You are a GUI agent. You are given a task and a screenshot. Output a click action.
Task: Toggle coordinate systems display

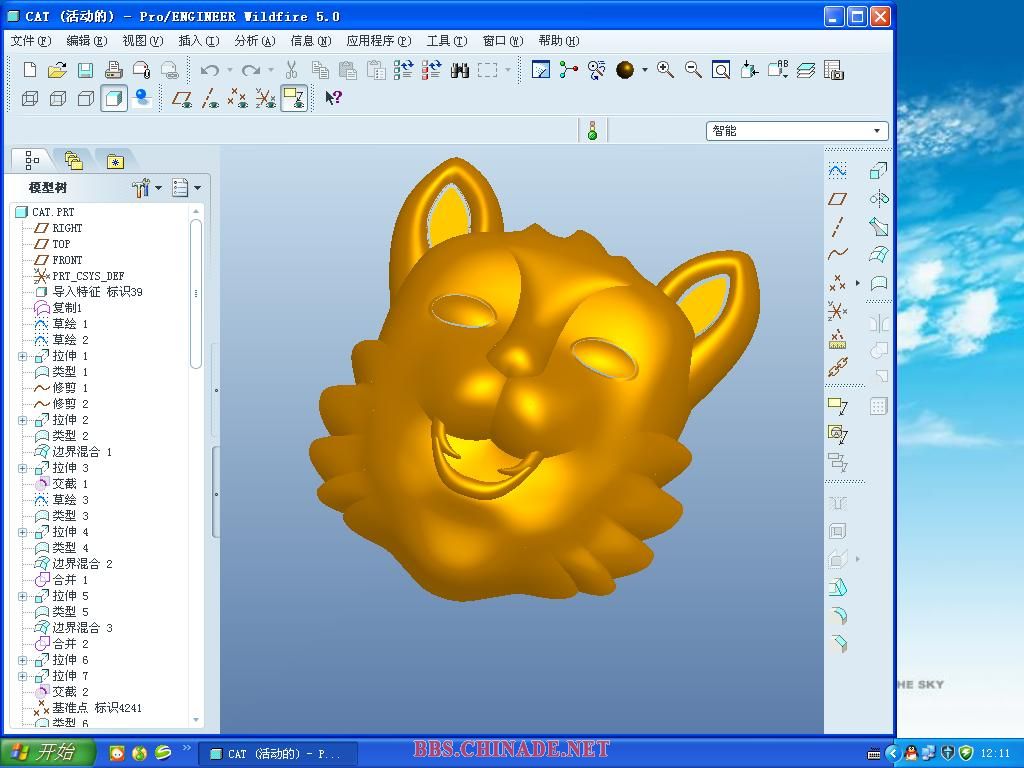[x=266, y=98]
